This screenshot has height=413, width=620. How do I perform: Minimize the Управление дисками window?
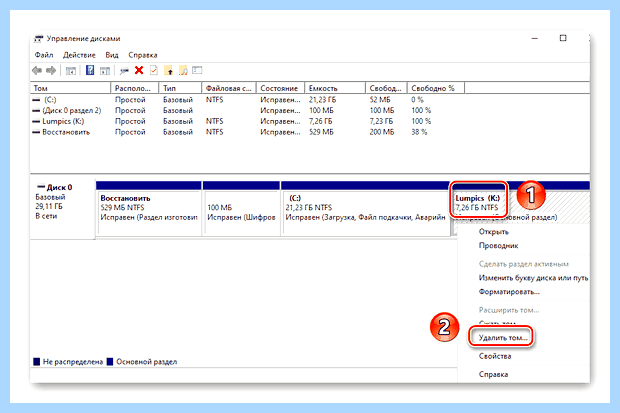click(x=535, y=38)
